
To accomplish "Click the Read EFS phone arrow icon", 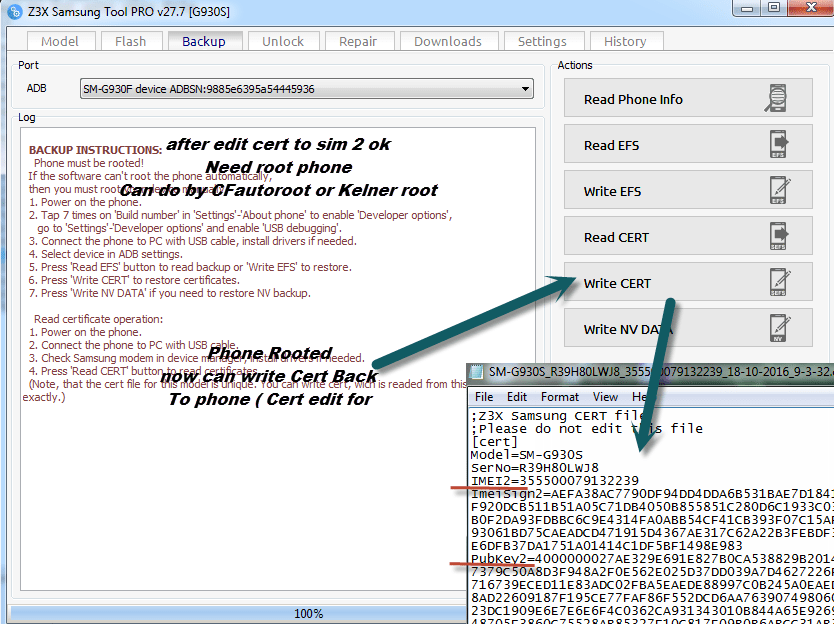I will click(x=778, y=144).
